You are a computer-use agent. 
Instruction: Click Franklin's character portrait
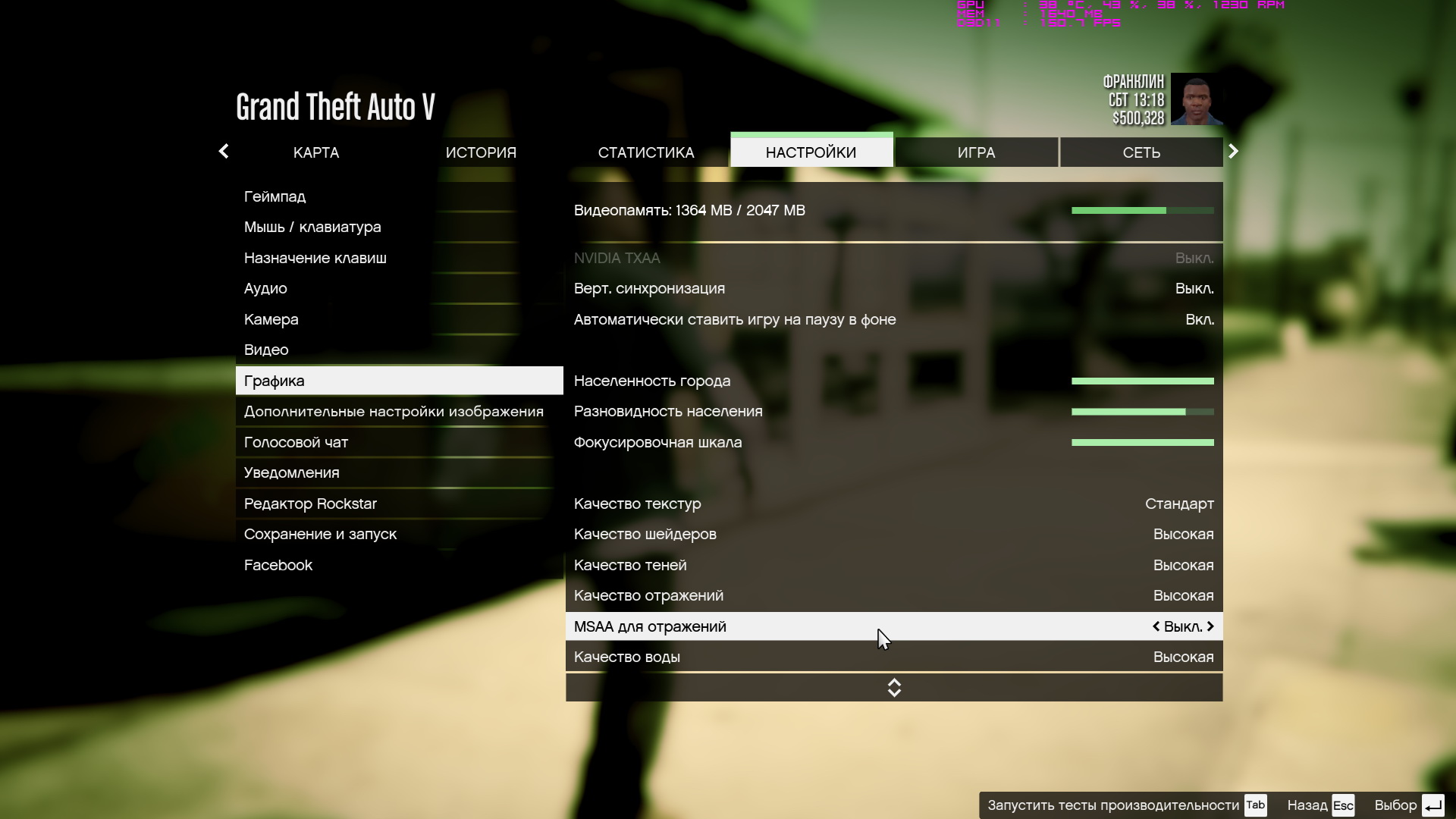(x=1196, y=99)
